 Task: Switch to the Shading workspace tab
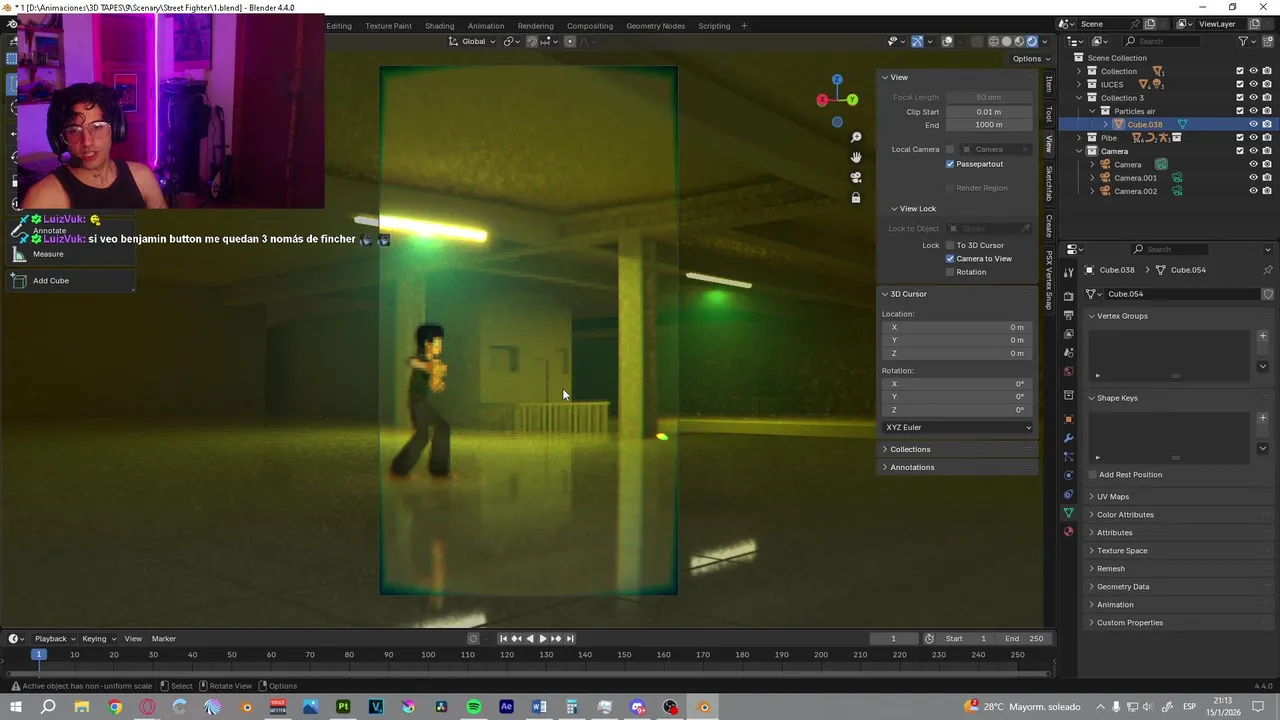[x=439, y=26]
